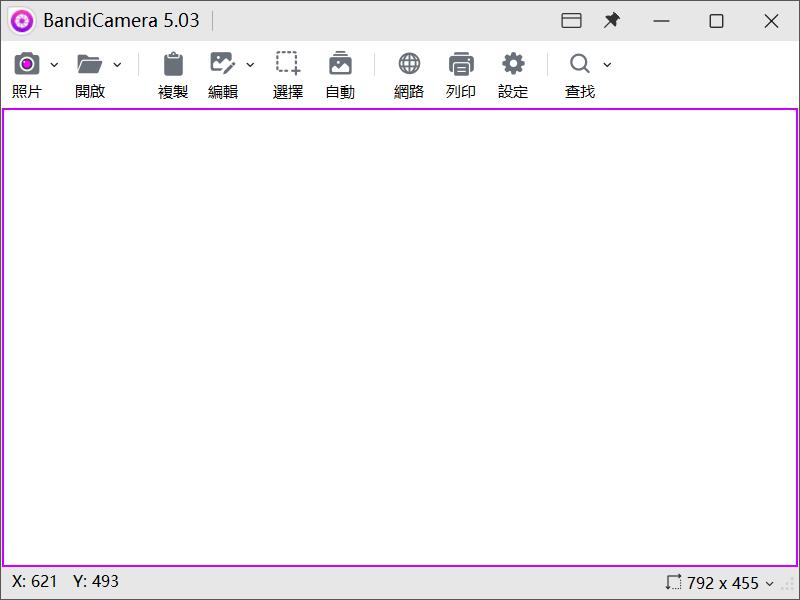Toggle the pin always-on-top button

coord(612,20)
